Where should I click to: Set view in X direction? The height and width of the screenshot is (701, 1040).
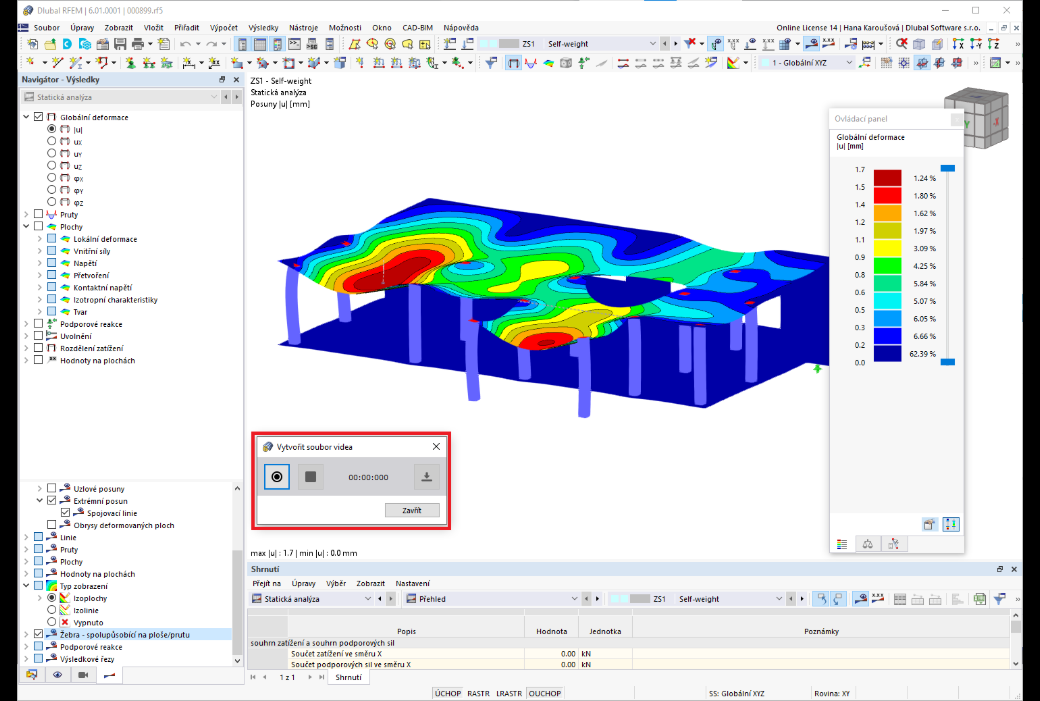958,44
